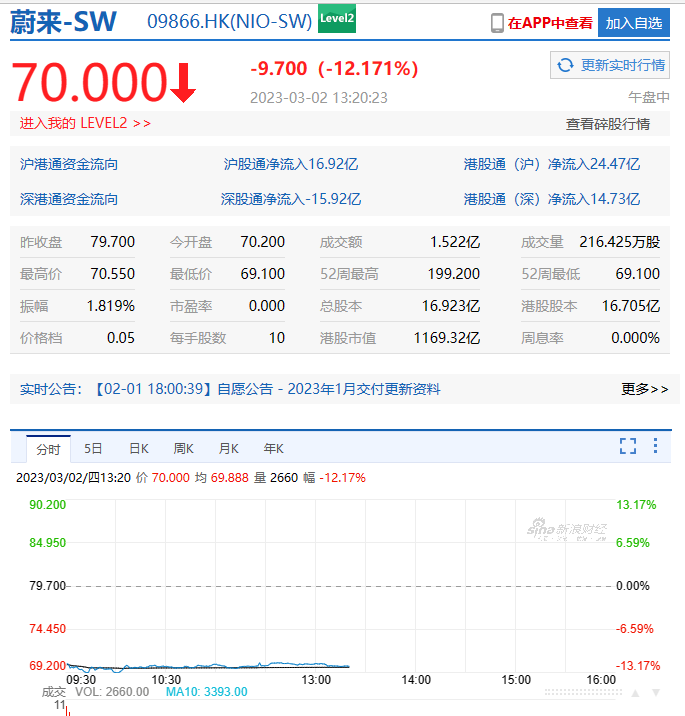Switch to the 日K chart tab
685x716 pixels.
(x=138, y=449)
